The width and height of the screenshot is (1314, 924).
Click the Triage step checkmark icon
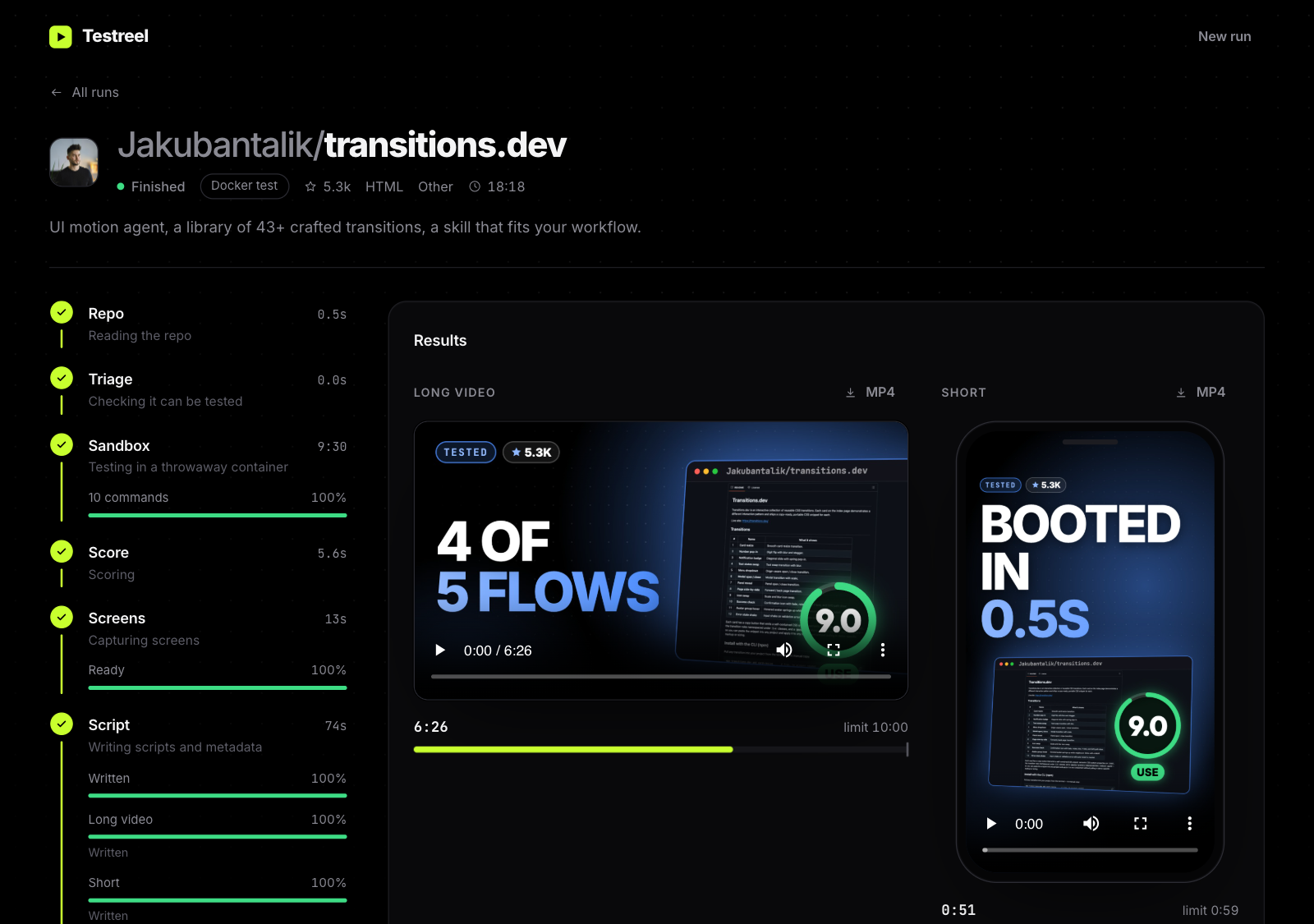click(62, 379)
